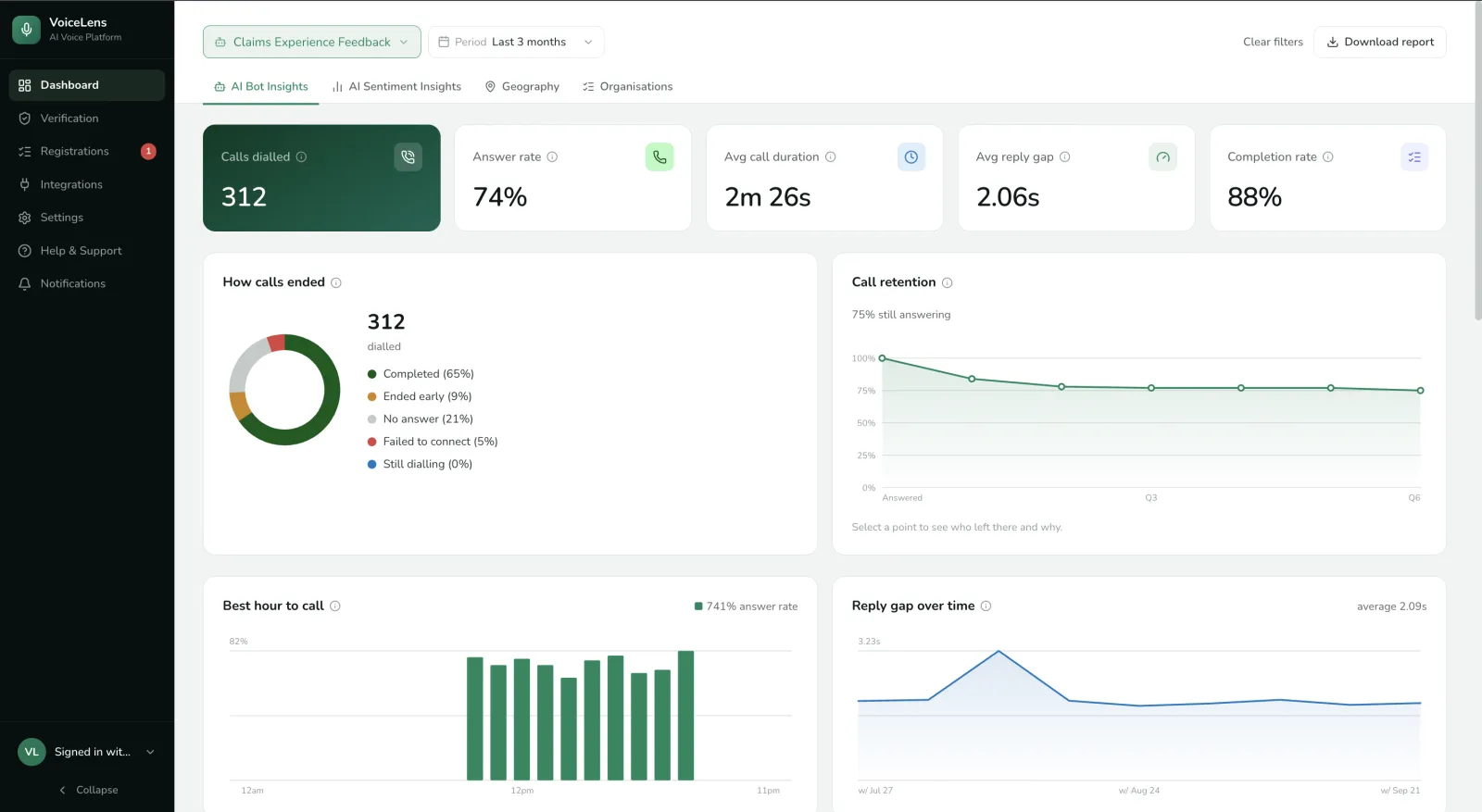Switch to the AI Sentiment Insights tab
The image size is (1482, 812).
coord(396,86)
